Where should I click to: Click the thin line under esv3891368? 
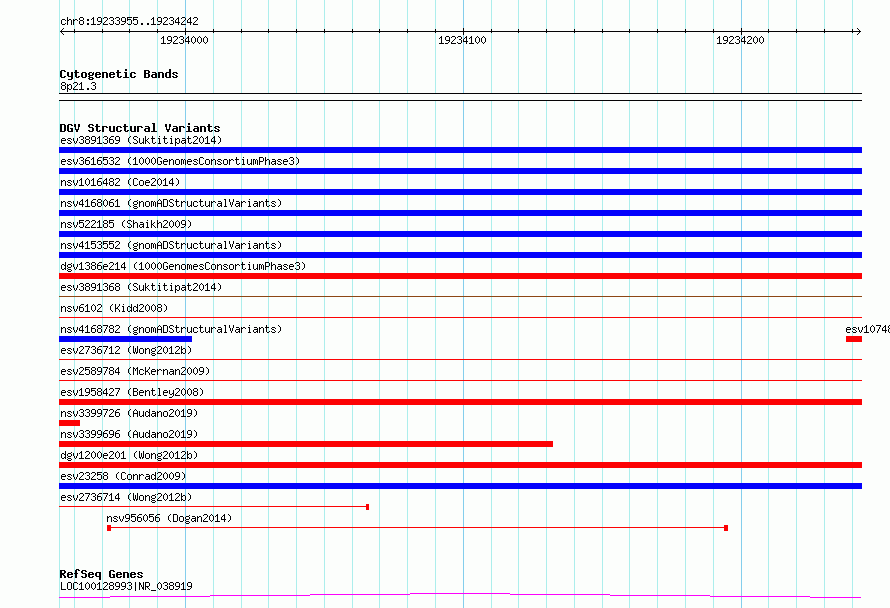pyautogui.click(x=460, y=296)
